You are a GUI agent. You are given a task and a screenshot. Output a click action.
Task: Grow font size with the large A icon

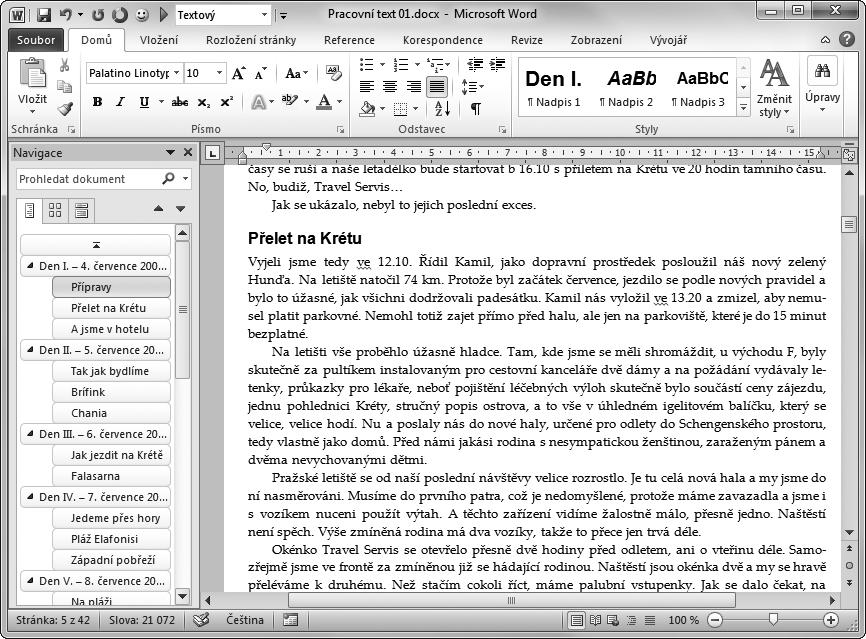click(x=238, y=73)
